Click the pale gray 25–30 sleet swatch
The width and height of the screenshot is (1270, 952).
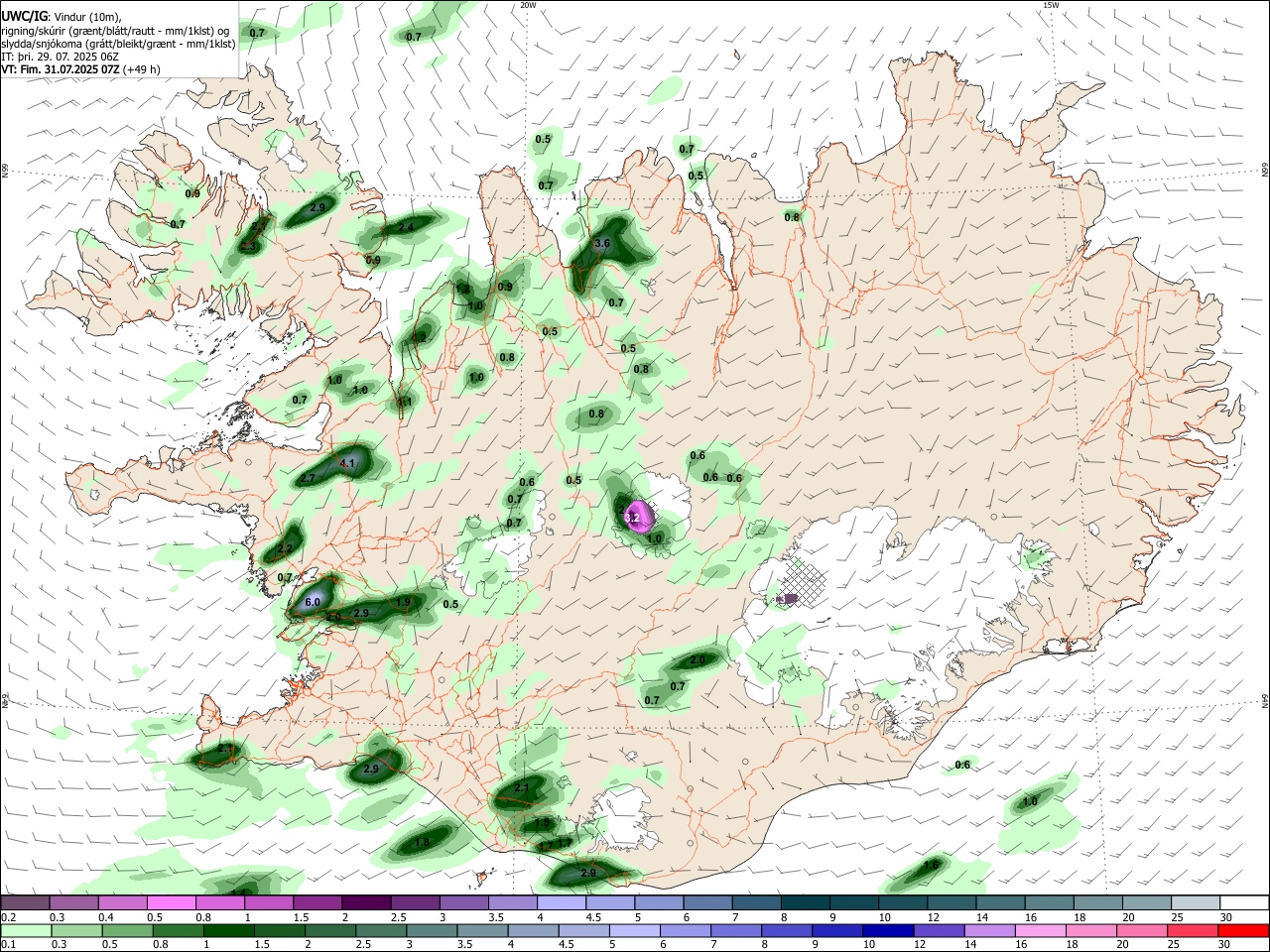1196,902
